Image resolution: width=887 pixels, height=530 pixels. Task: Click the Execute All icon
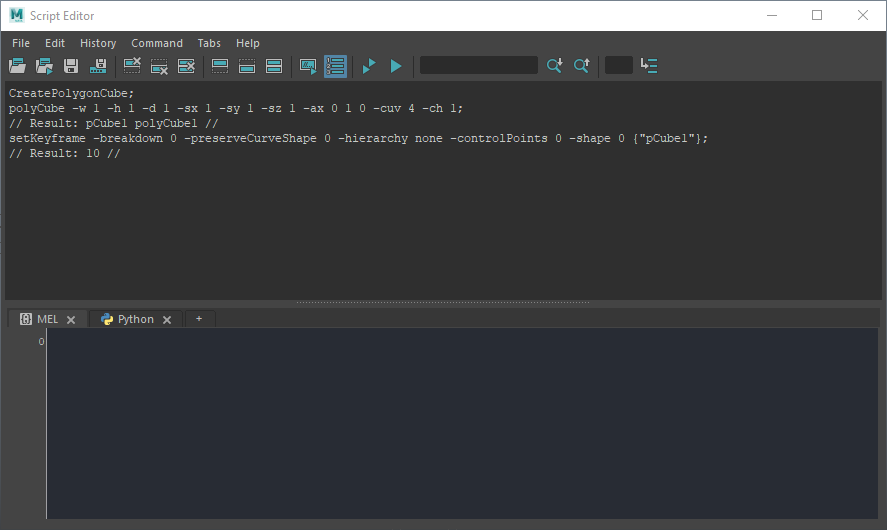coord(369,66)
